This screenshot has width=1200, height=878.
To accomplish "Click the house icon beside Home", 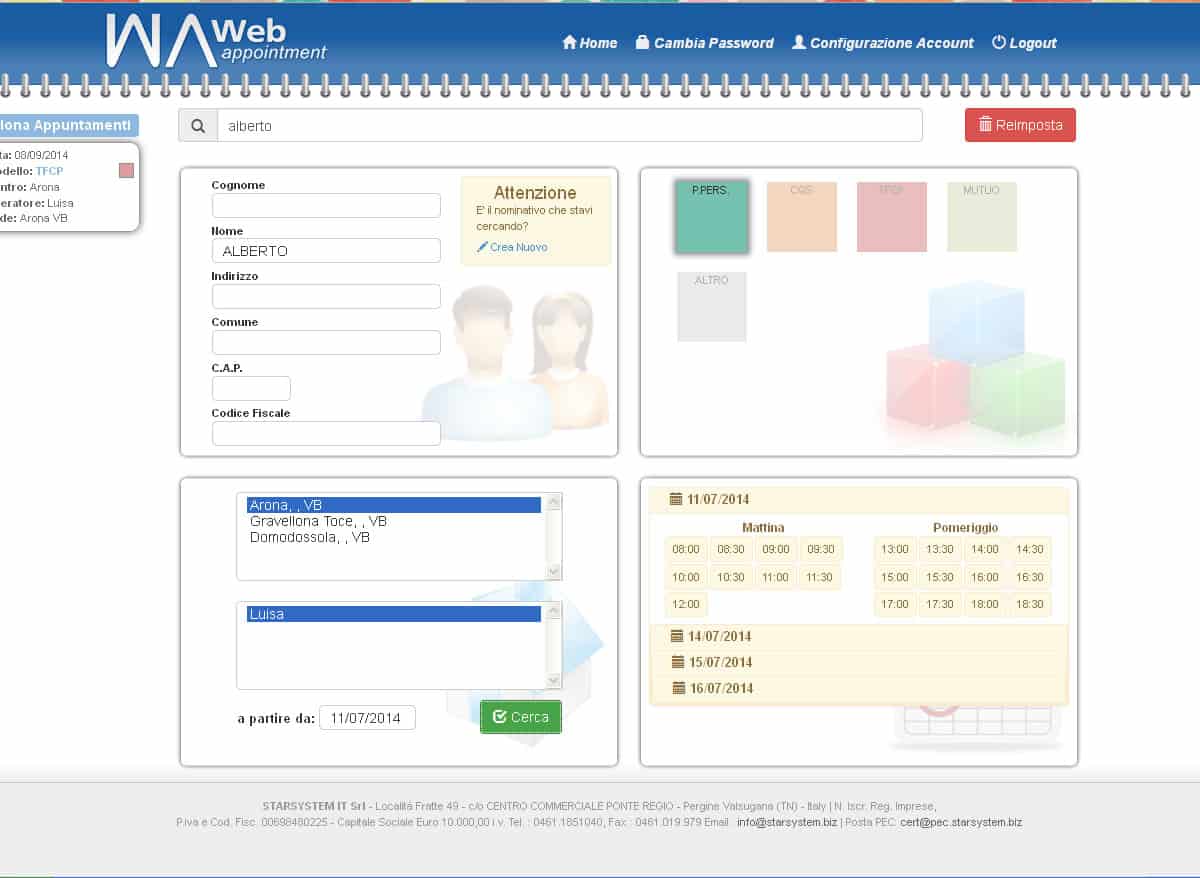I will click(570, 43).
